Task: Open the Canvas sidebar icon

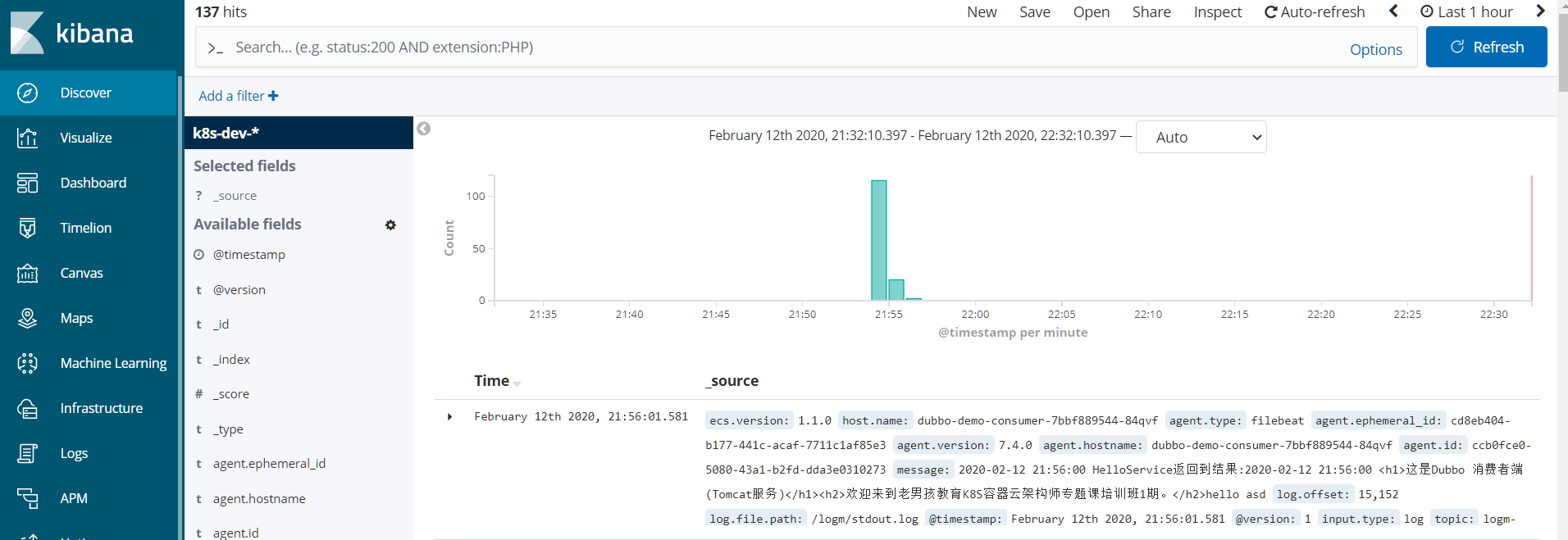Action: [27, 273]
